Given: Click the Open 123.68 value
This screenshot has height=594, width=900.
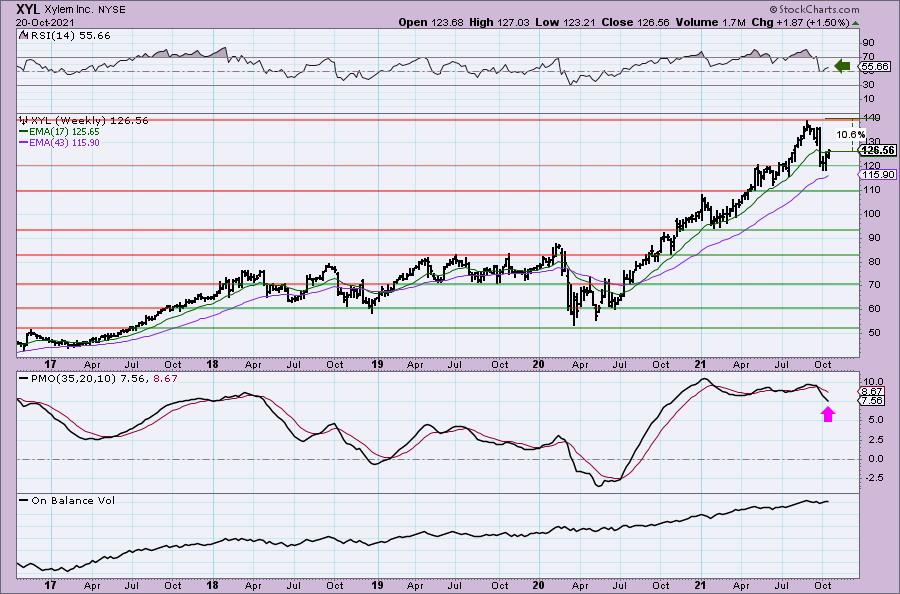Looking at the screenshot, I should click(430, 22).
